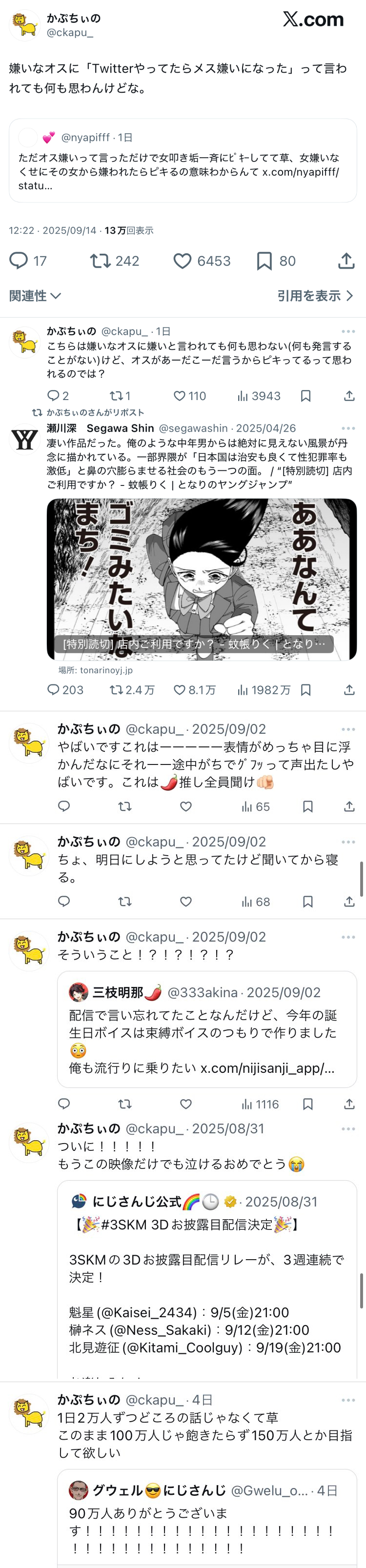Open the quoted @nyapifff post card

[183, 160]
